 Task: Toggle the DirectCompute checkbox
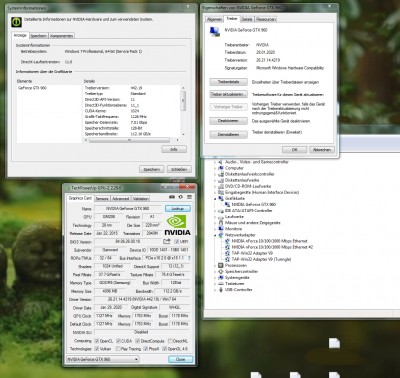click(138, 341)
